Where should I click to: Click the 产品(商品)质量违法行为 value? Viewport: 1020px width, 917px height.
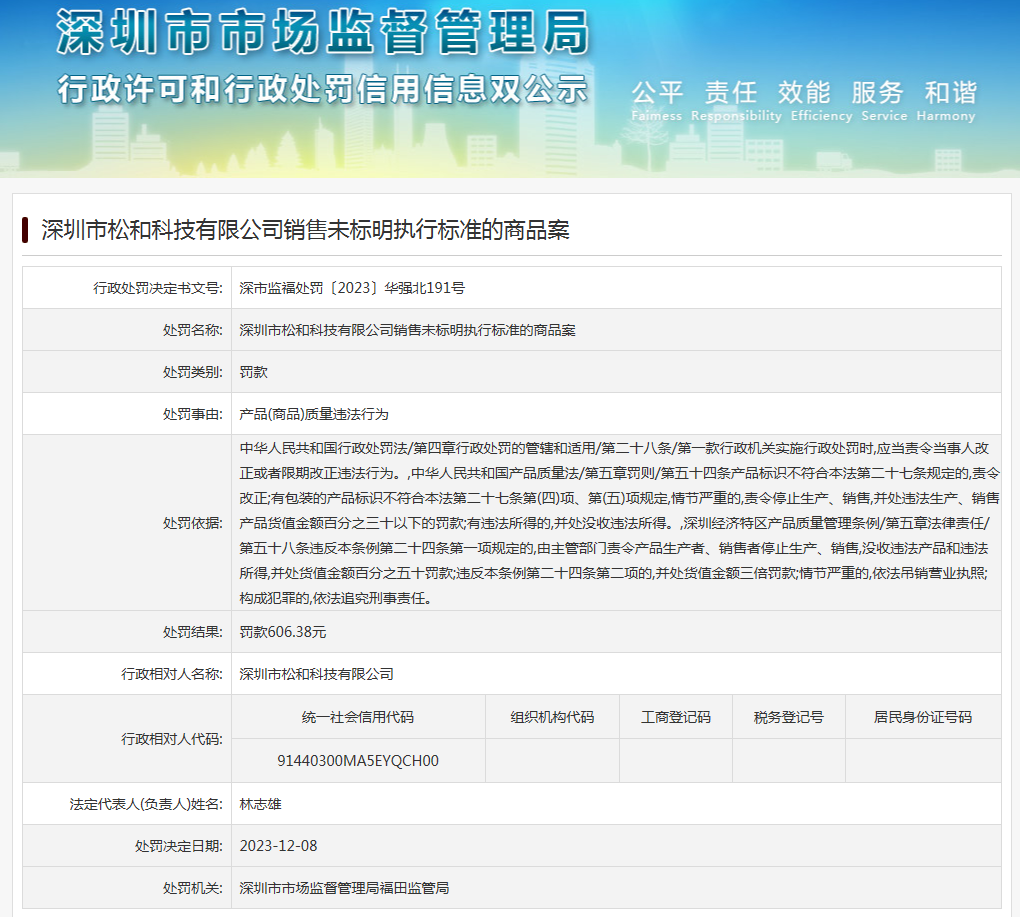(314, 414)
